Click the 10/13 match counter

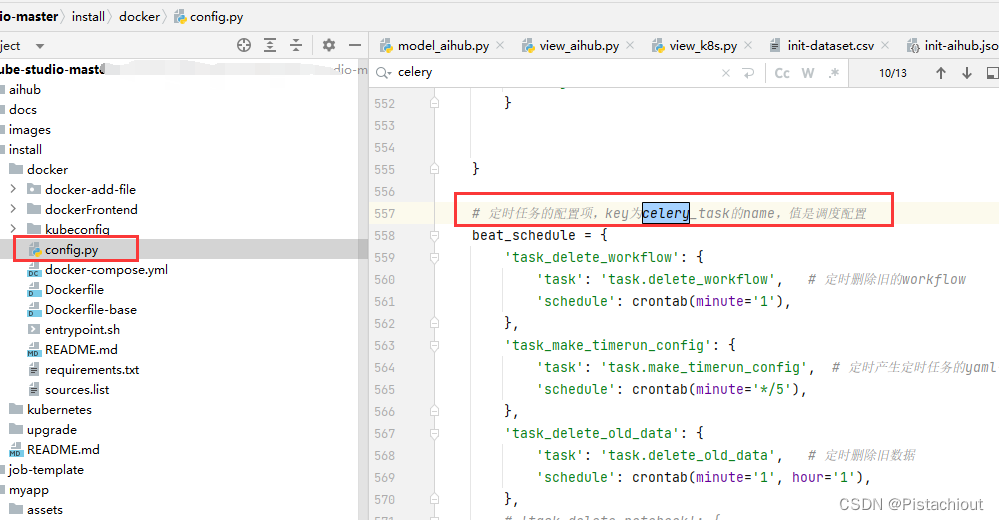pyautogui.click(x=893, y=73)
